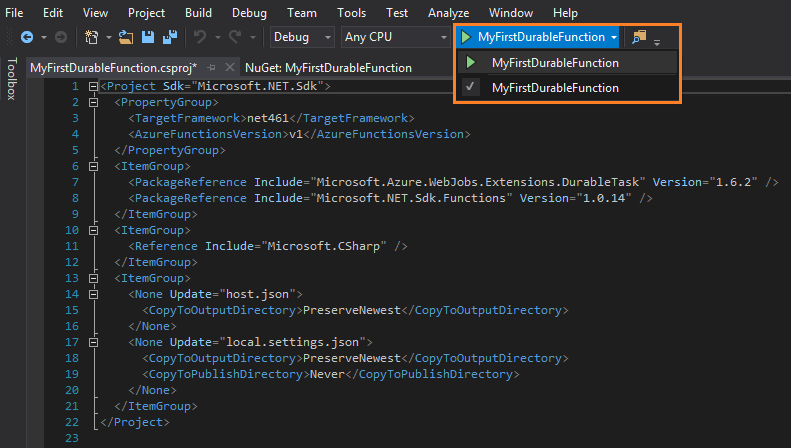Click the "Microsoft.NET.Sdk.Functions" package name
Image resolution: width=791 pixels, height=448 pixels.
(x=411, y=198)
